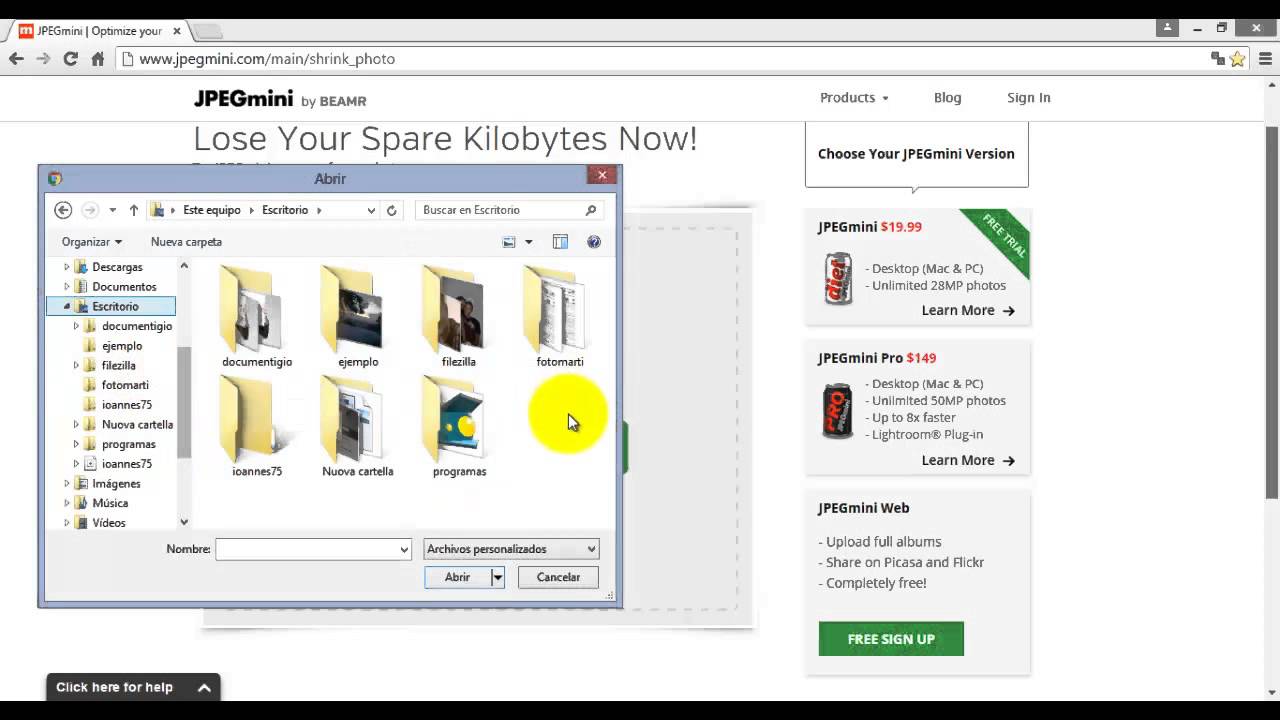This screenshot has width=1280, height=720.
Task: Expand the Imágenes tree node
Action: click(x=67, y=484)
